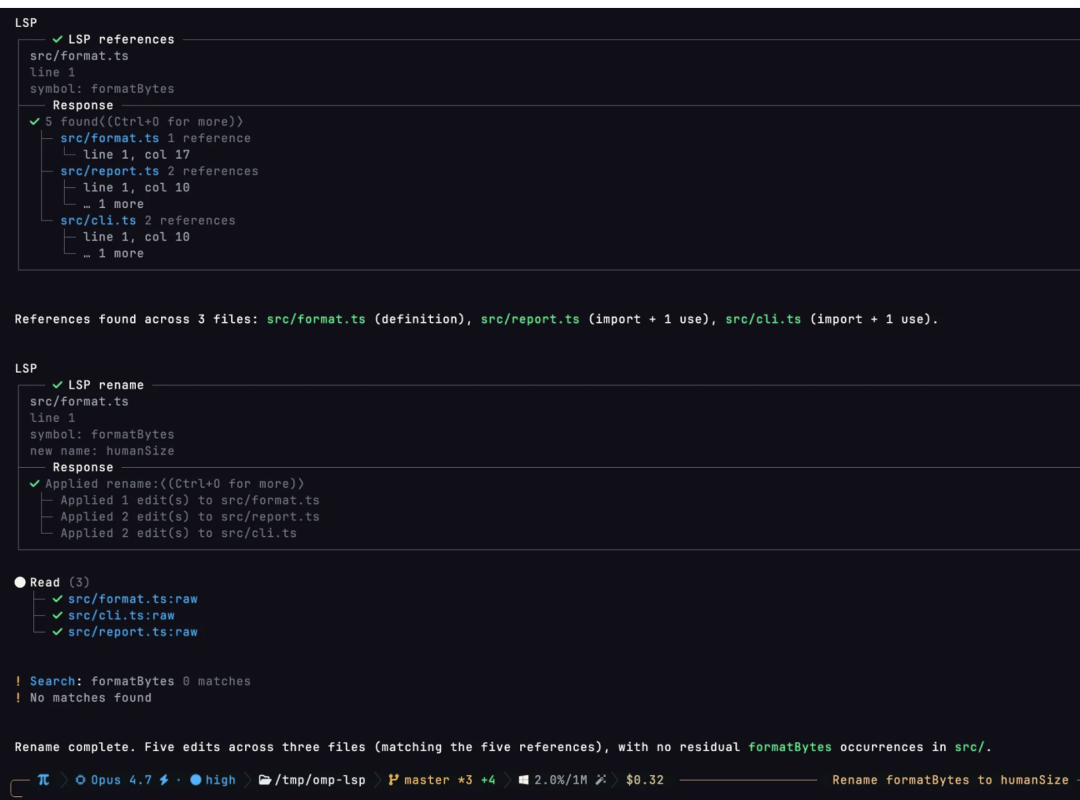The width and height of the screenshot is (1080, 800).
Task: Click green src/cli.ts in the references summary
Action: point(763,319)
